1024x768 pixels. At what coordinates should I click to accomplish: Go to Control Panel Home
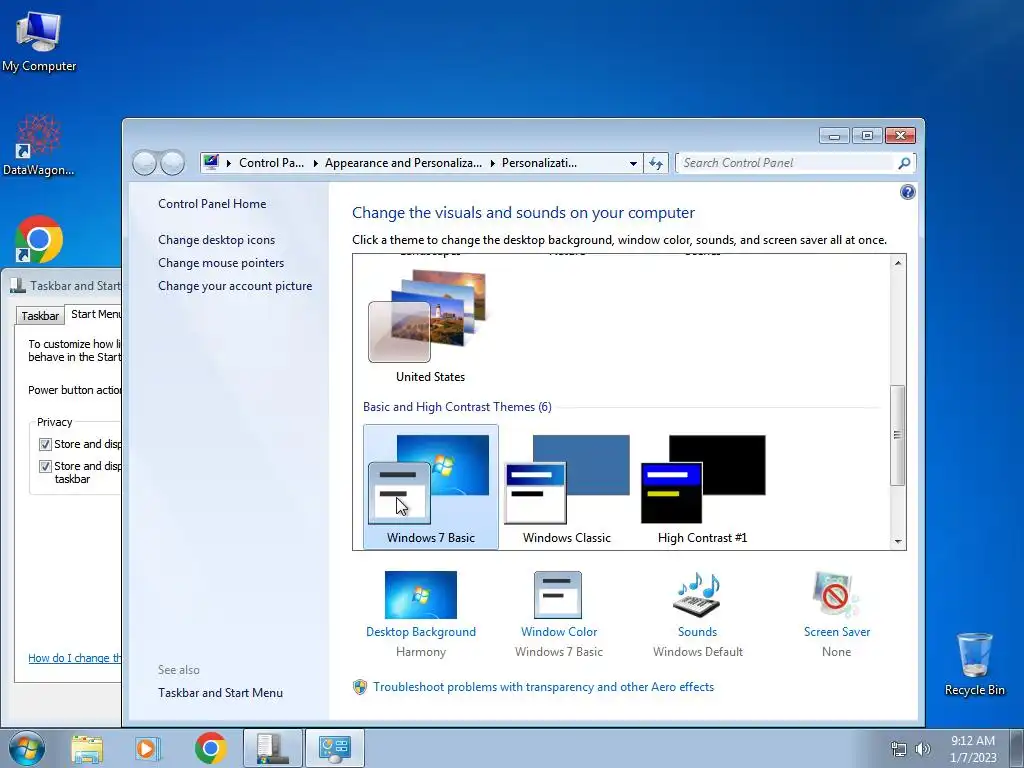212,204
